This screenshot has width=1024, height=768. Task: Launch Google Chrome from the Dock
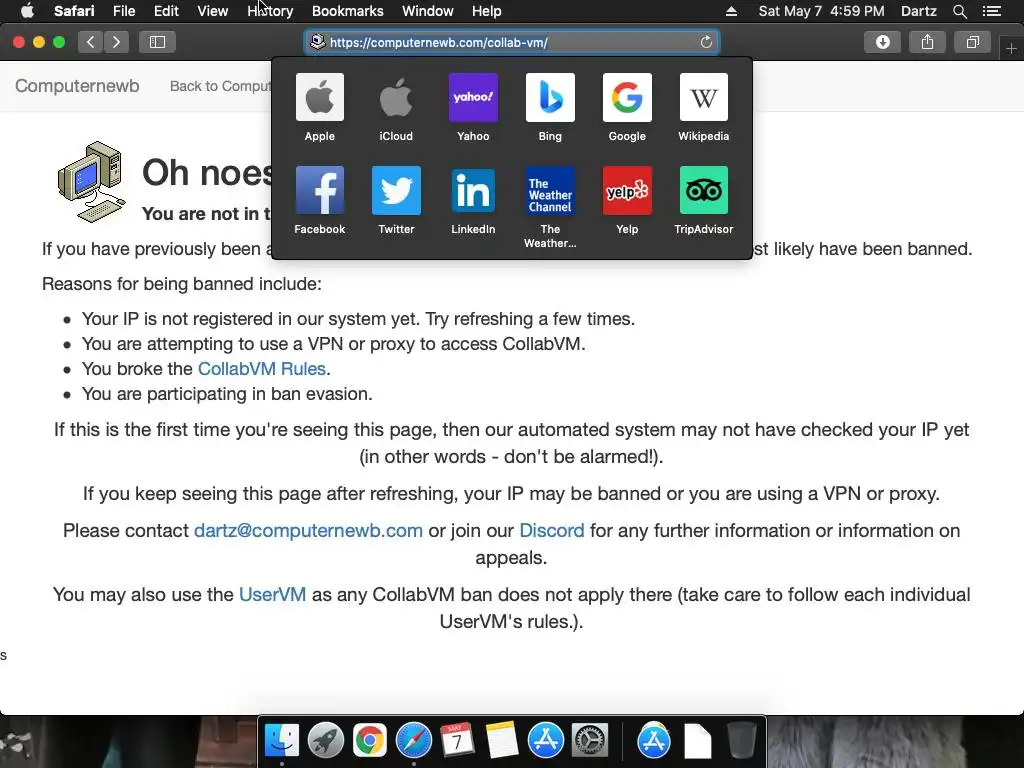click(x=370, y=741)
